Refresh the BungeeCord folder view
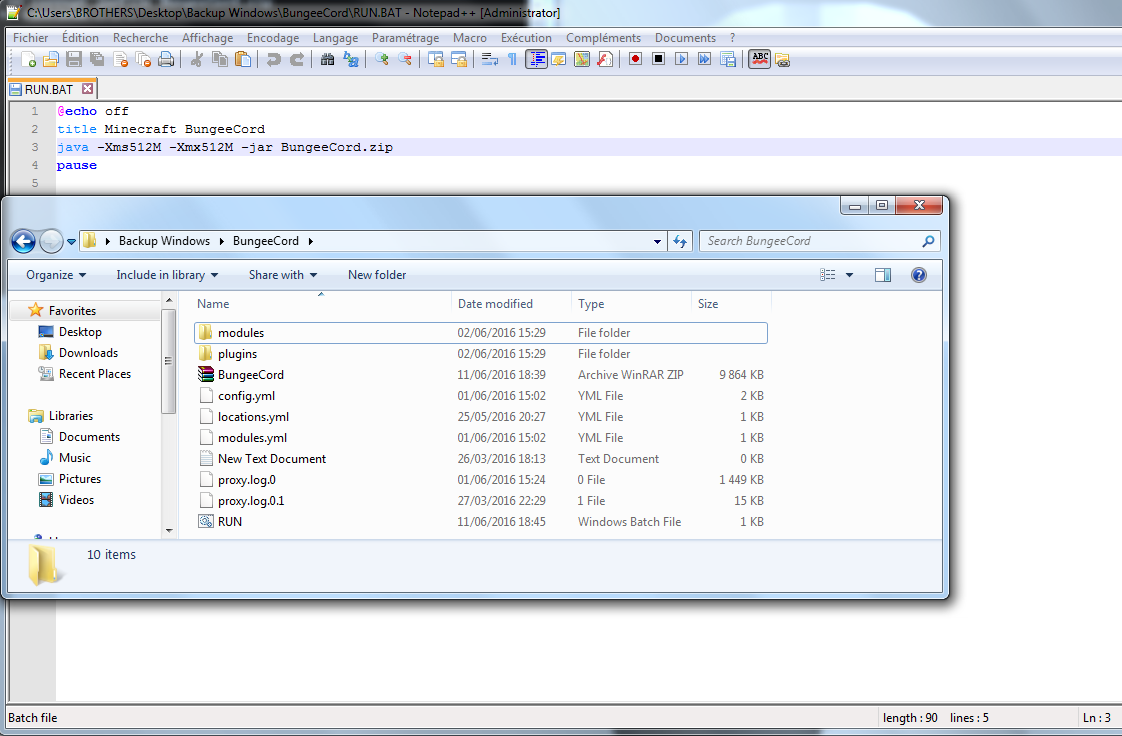 click(680, 242)
